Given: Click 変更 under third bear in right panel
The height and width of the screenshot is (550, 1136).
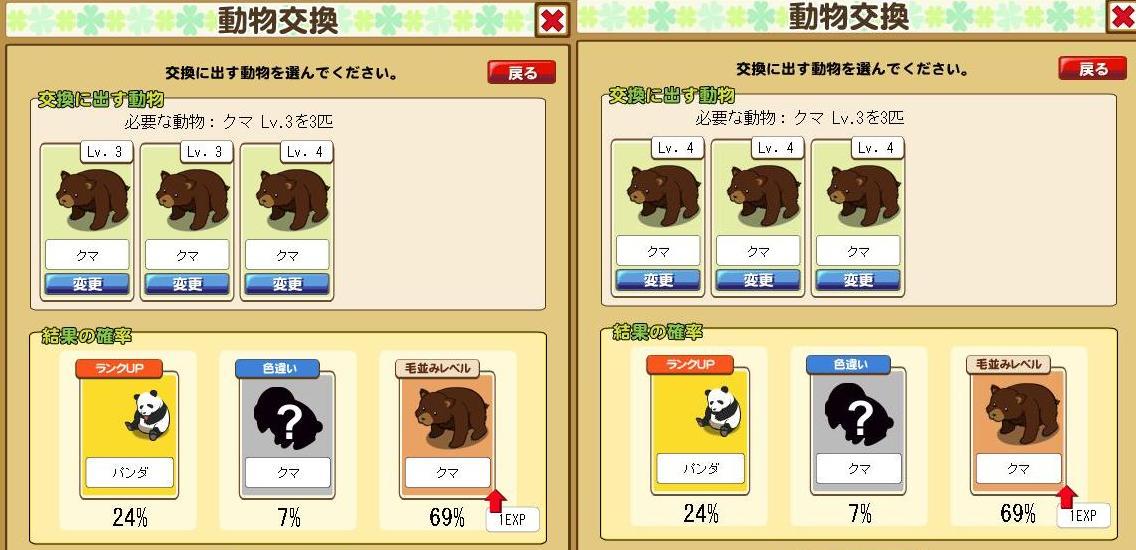Looking at the screenshot, I should pos(858,280).
